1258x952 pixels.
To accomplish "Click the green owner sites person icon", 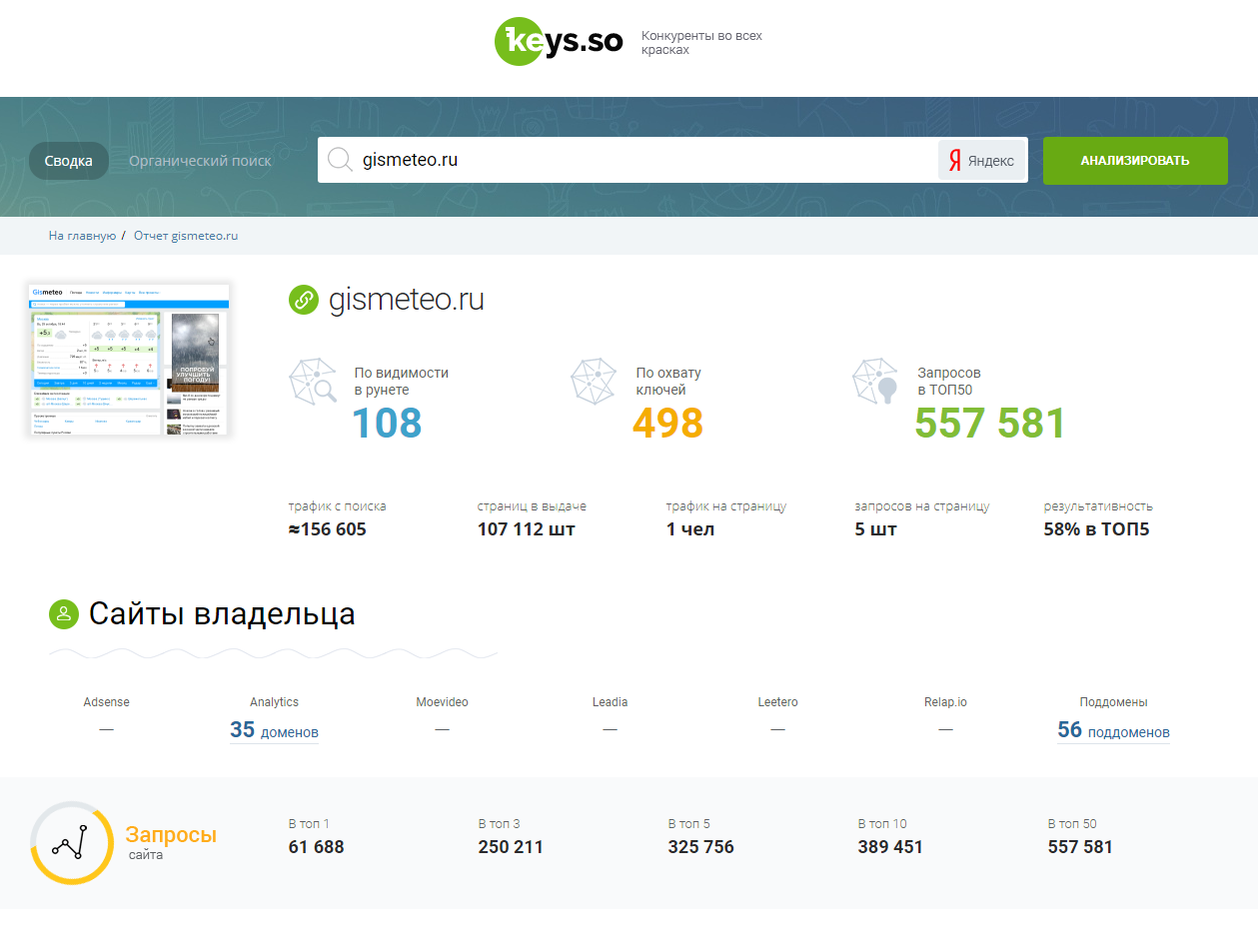I will pyautogui.click(x=64, y=614).
